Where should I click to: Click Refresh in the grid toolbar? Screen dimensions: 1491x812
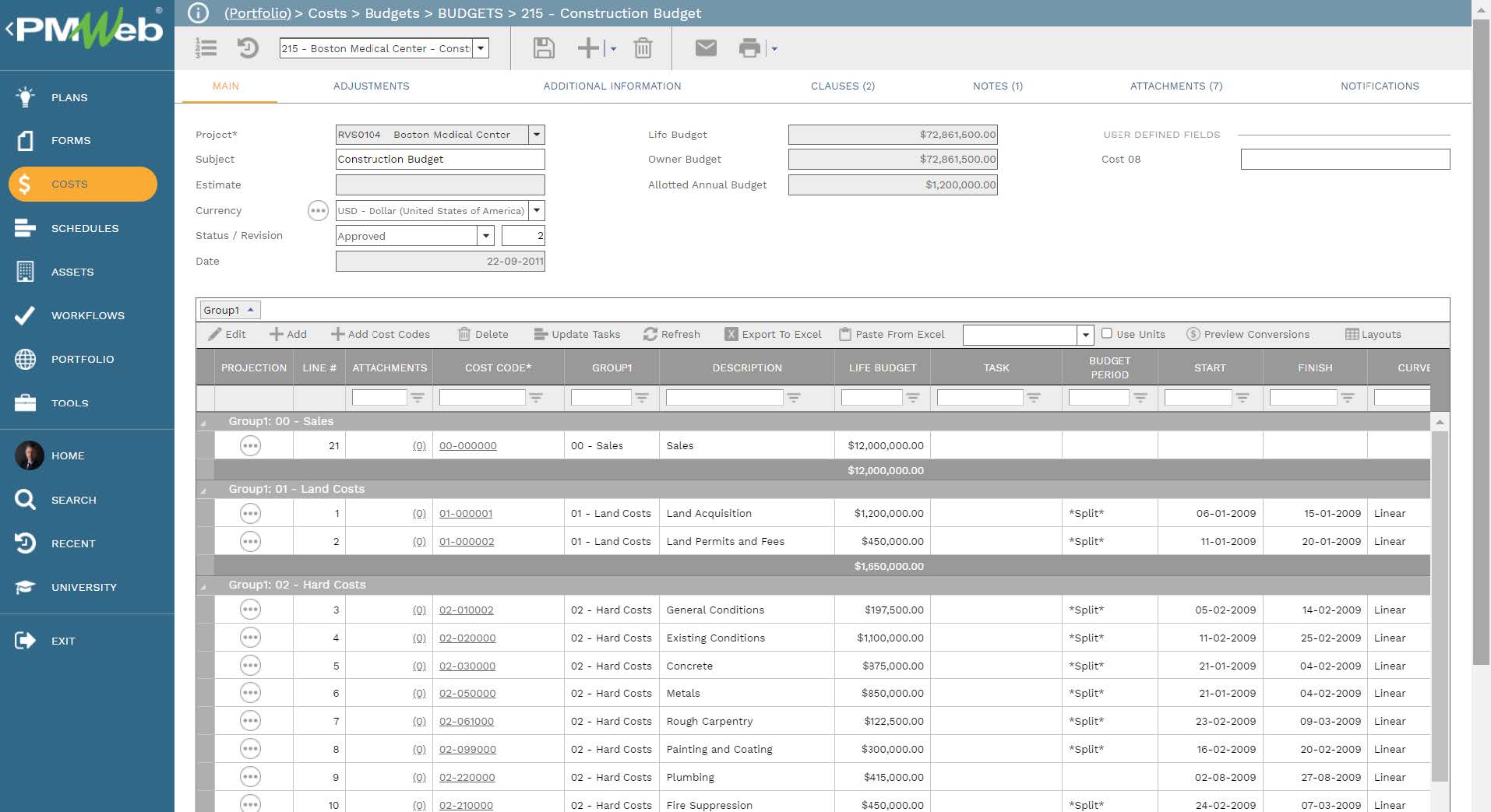[671, 334]
